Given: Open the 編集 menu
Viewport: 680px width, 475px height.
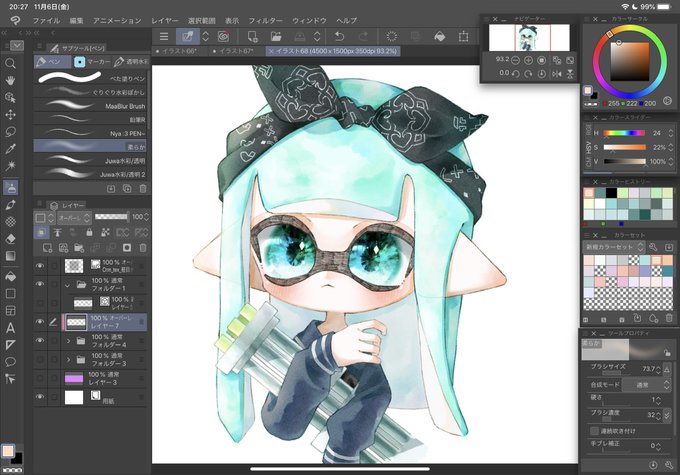Looking at the screenshot, I should point(76,20).
